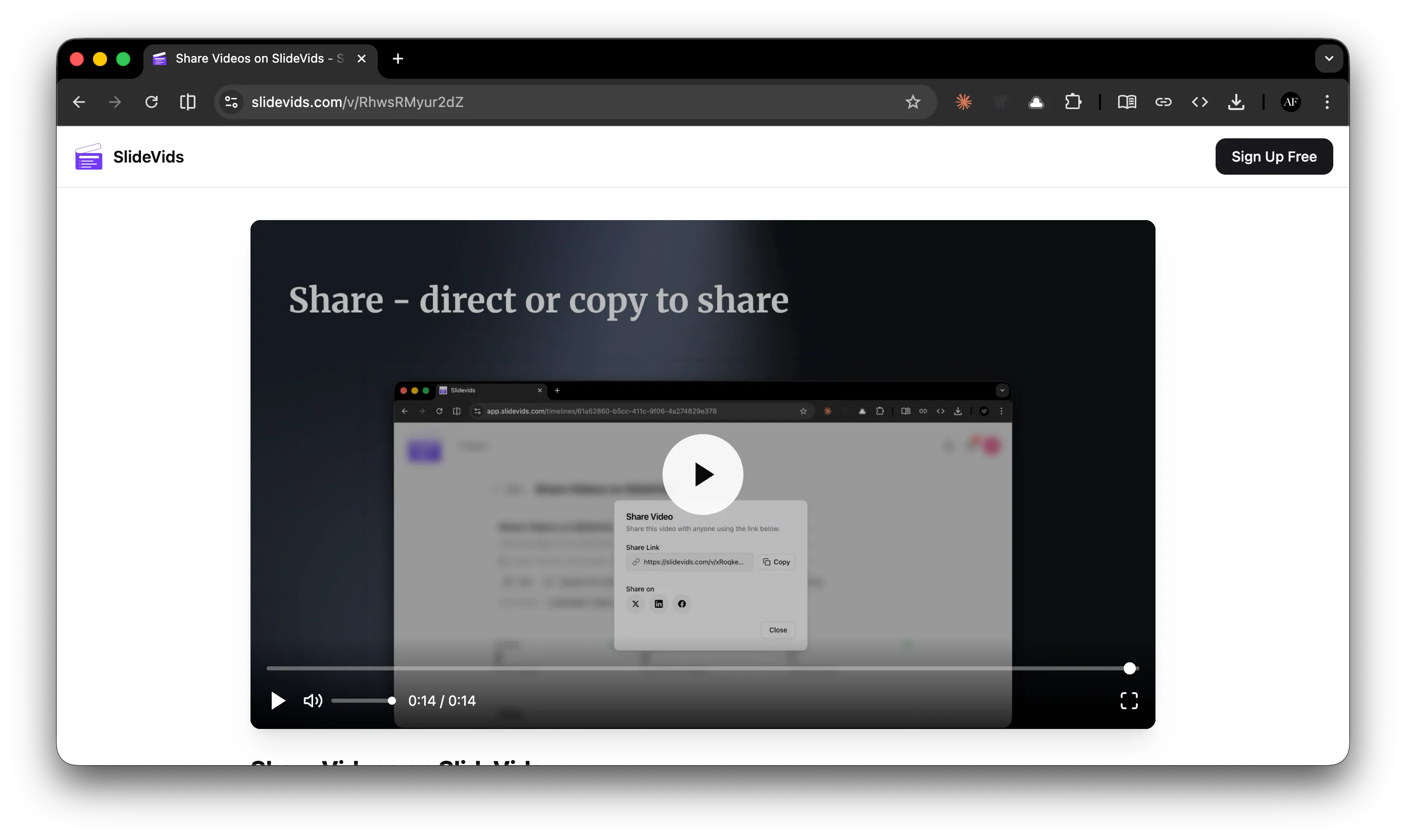Open the downloads icon in the toolbar
This screenshot has width=1406, height=840.
pos(1236,102)
